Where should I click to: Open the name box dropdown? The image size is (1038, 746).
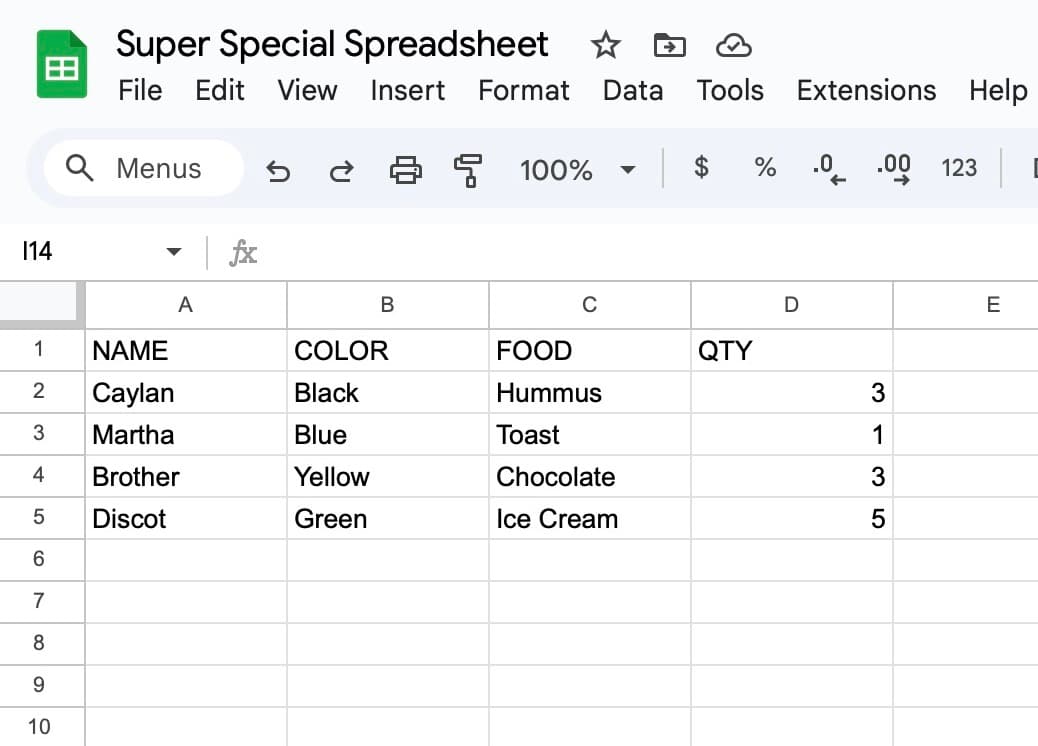tap(173, 251)
